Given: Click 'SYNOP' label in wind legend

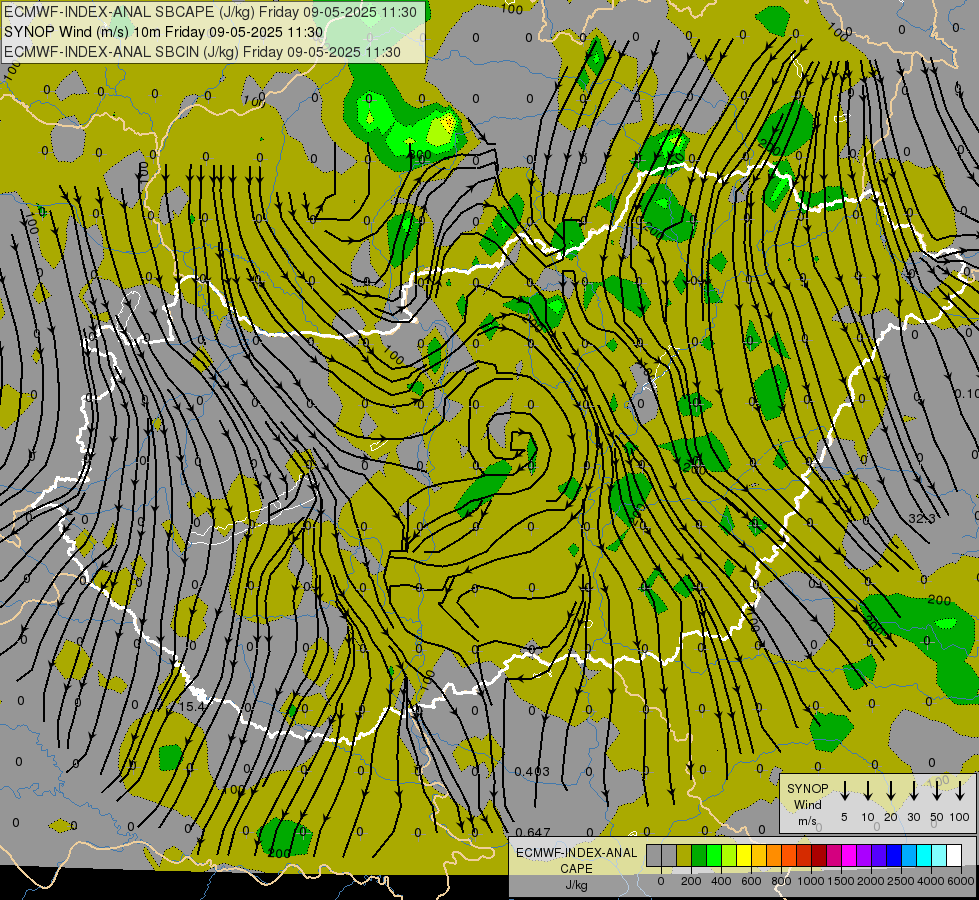Looking at the screenshot, I should tap(807, 788).
